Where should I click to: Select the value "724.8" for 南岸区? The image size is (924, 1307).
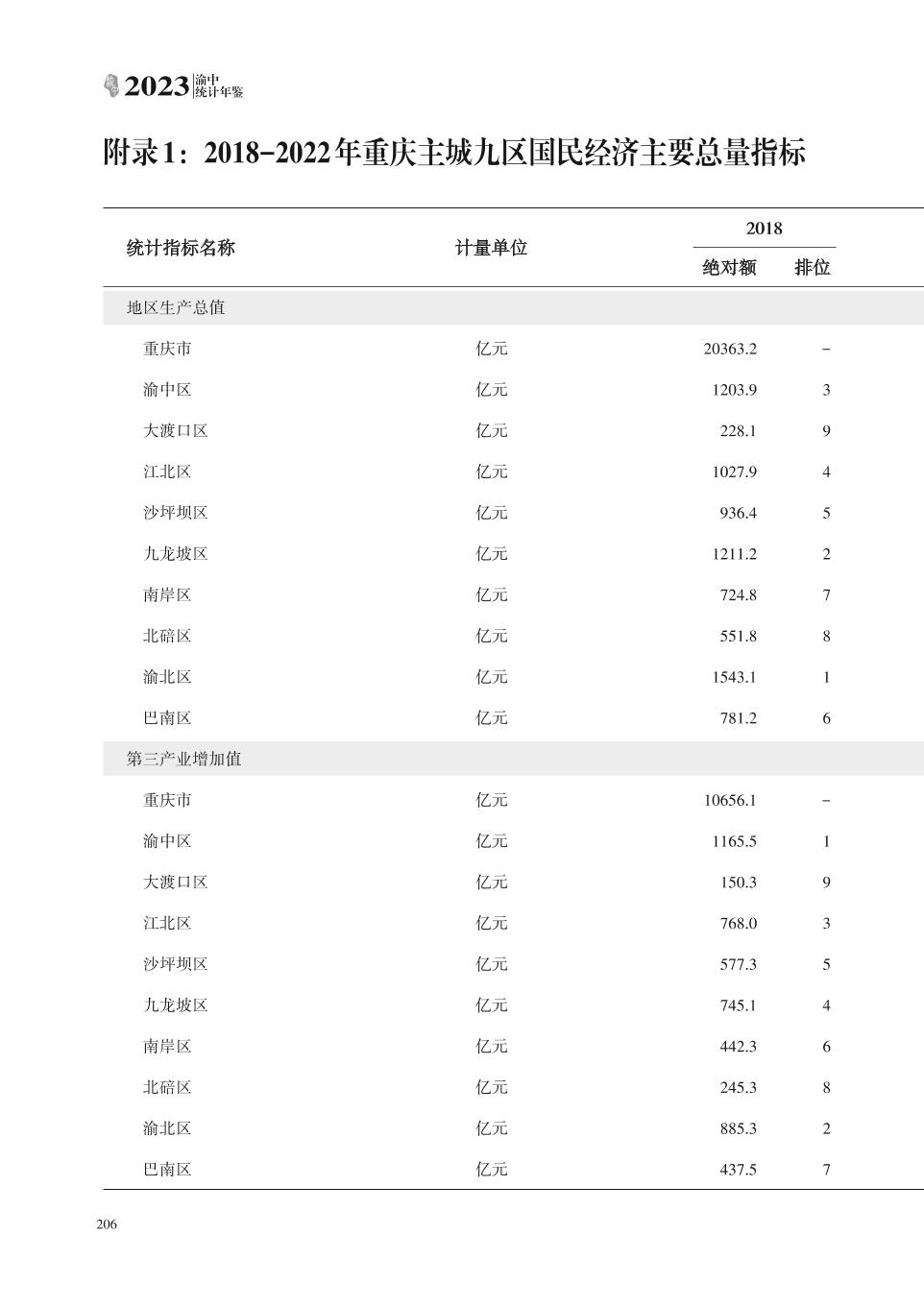(739, 595)
